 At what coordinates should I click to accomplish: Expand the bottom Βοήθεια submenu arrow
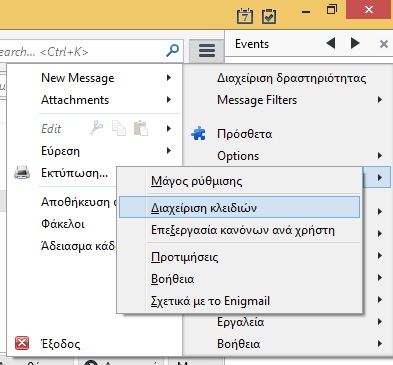click(380, 344)
